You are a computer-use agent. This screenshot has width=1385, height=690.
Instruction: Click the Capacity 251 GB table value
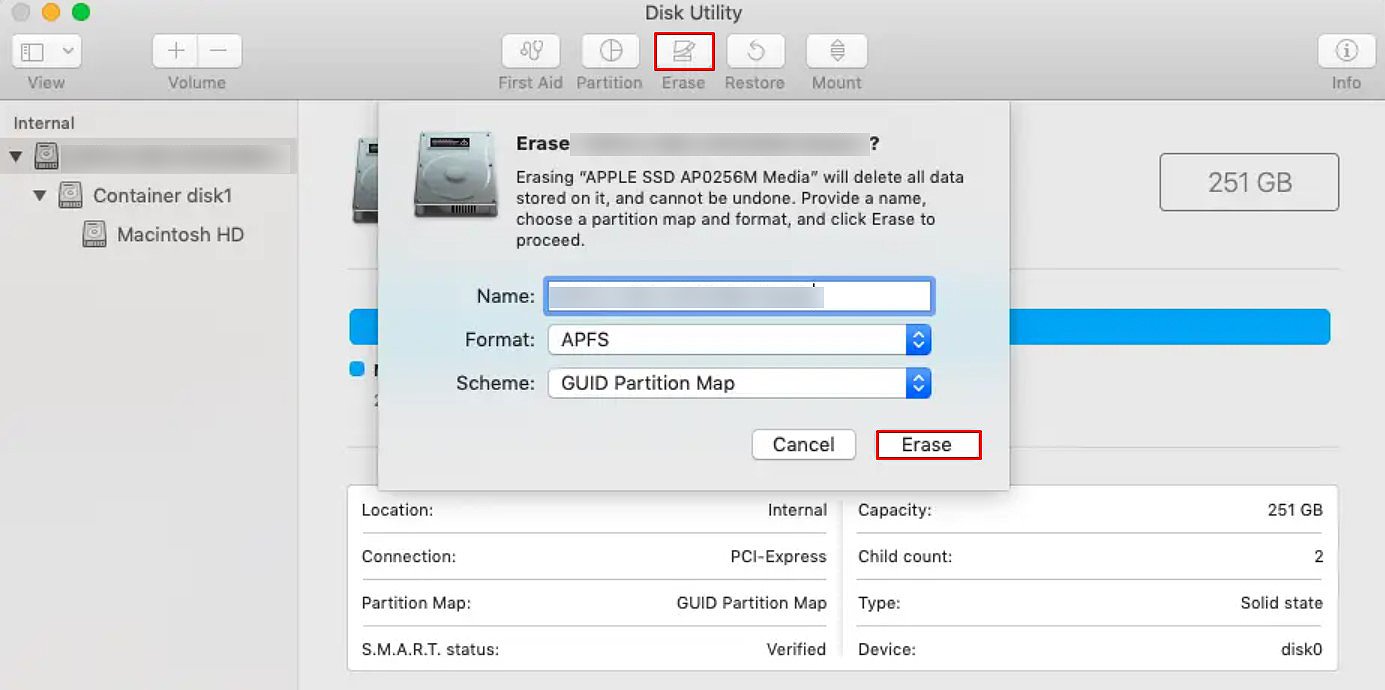click(1295, 510)
